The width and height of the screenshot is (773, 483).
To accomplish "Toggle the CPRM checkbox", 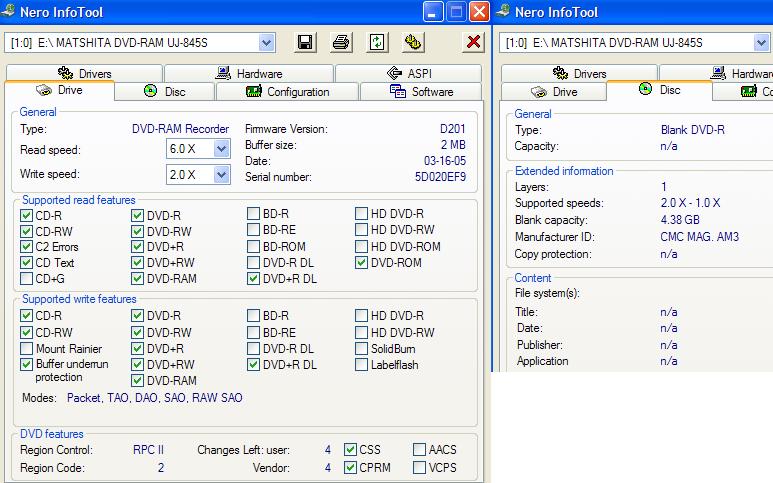I will pos(351,467).
